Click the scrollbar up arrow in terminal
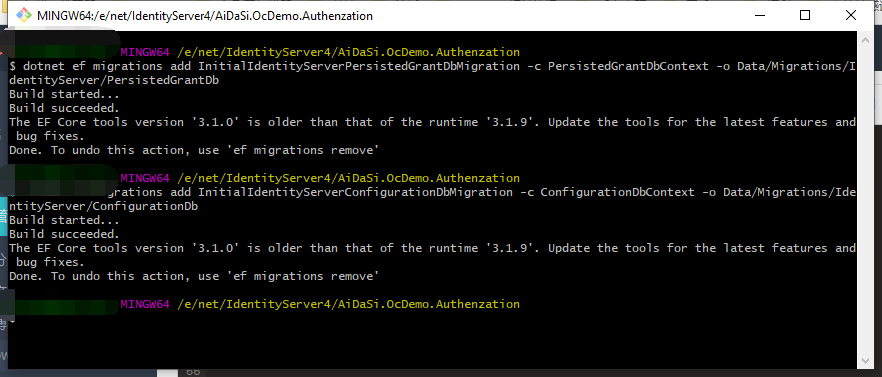The image size is (882, 377). tap(866, 40)
